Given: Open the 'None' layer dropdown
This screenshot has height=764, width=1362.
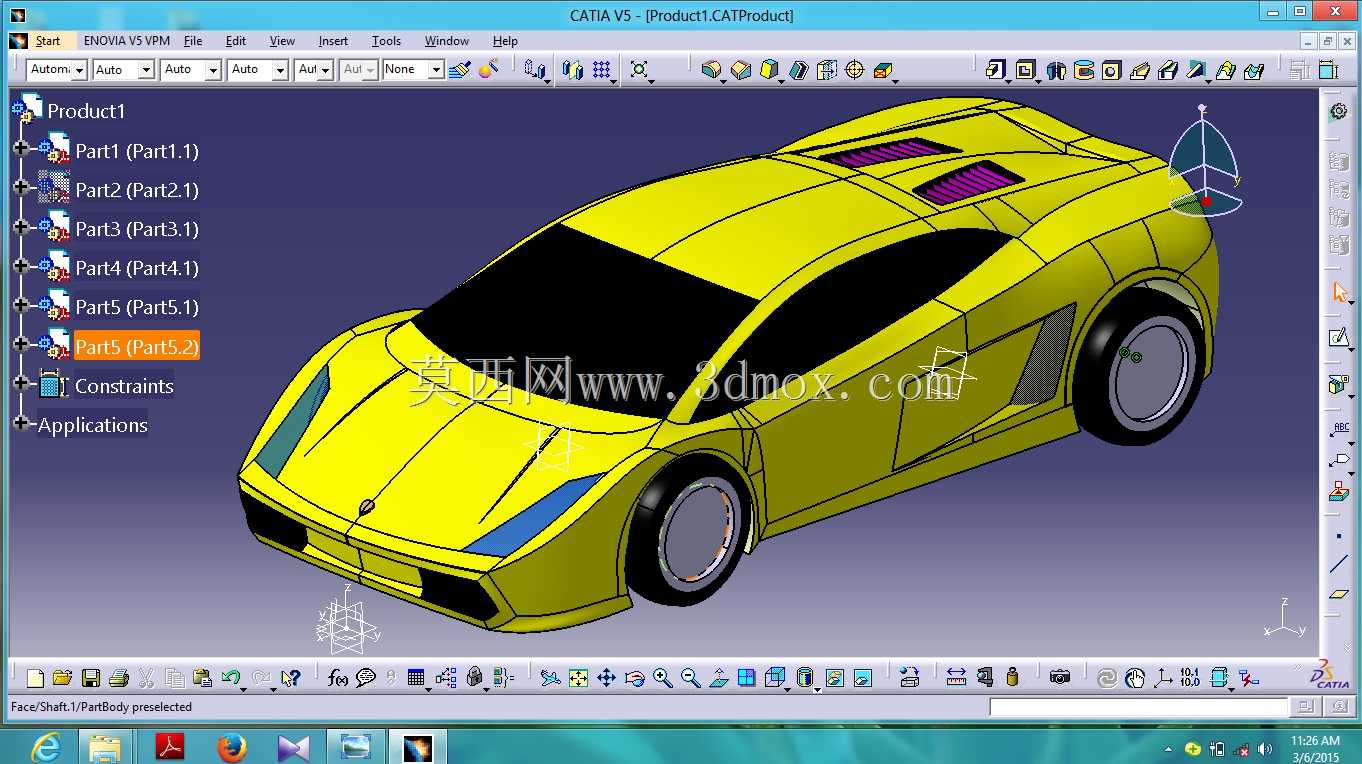Looking at the screenshot, I should click(x=436, y=69).
